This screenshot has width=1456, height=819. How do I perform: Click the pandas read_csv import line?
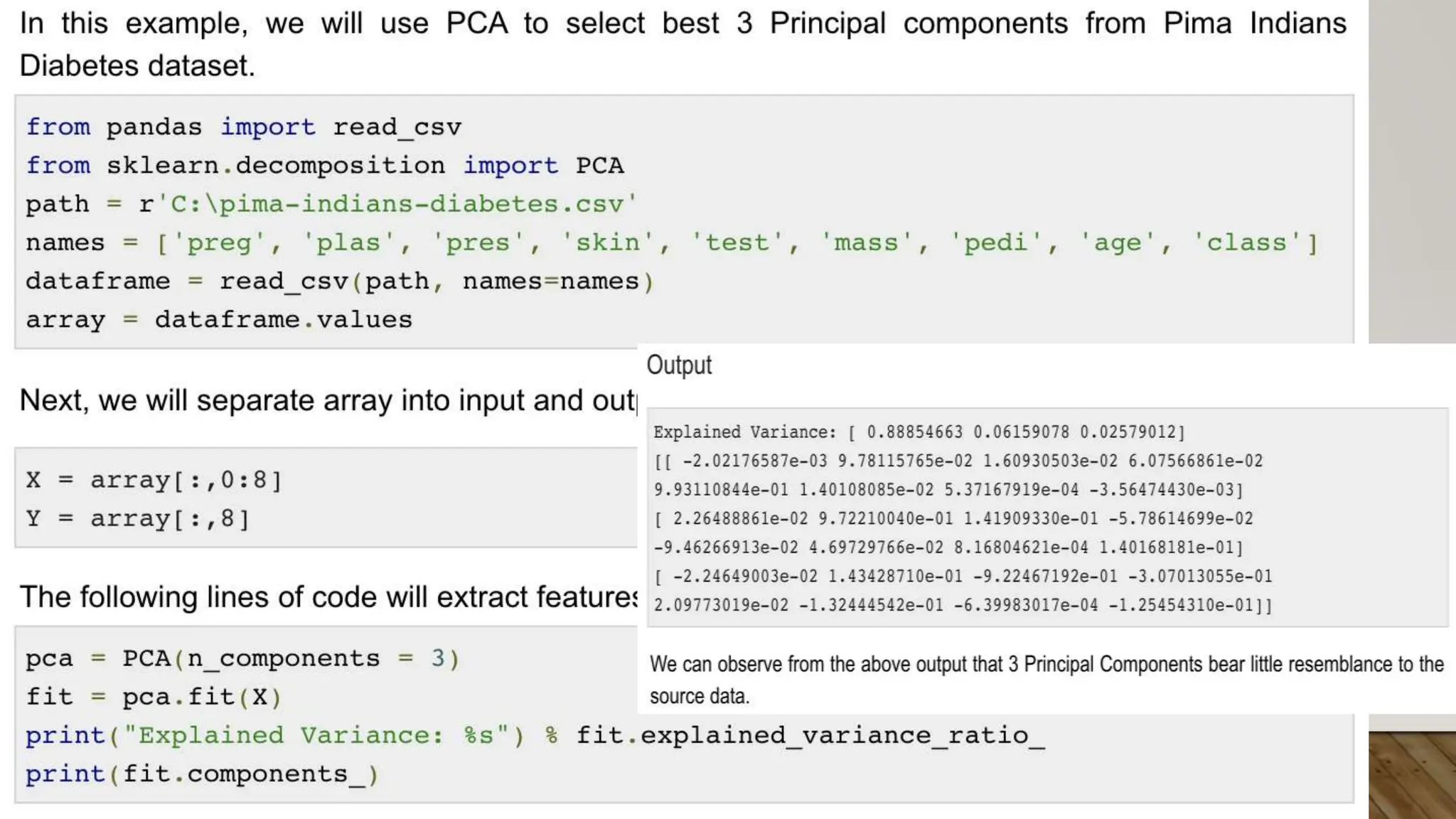(x=244, y=127)
